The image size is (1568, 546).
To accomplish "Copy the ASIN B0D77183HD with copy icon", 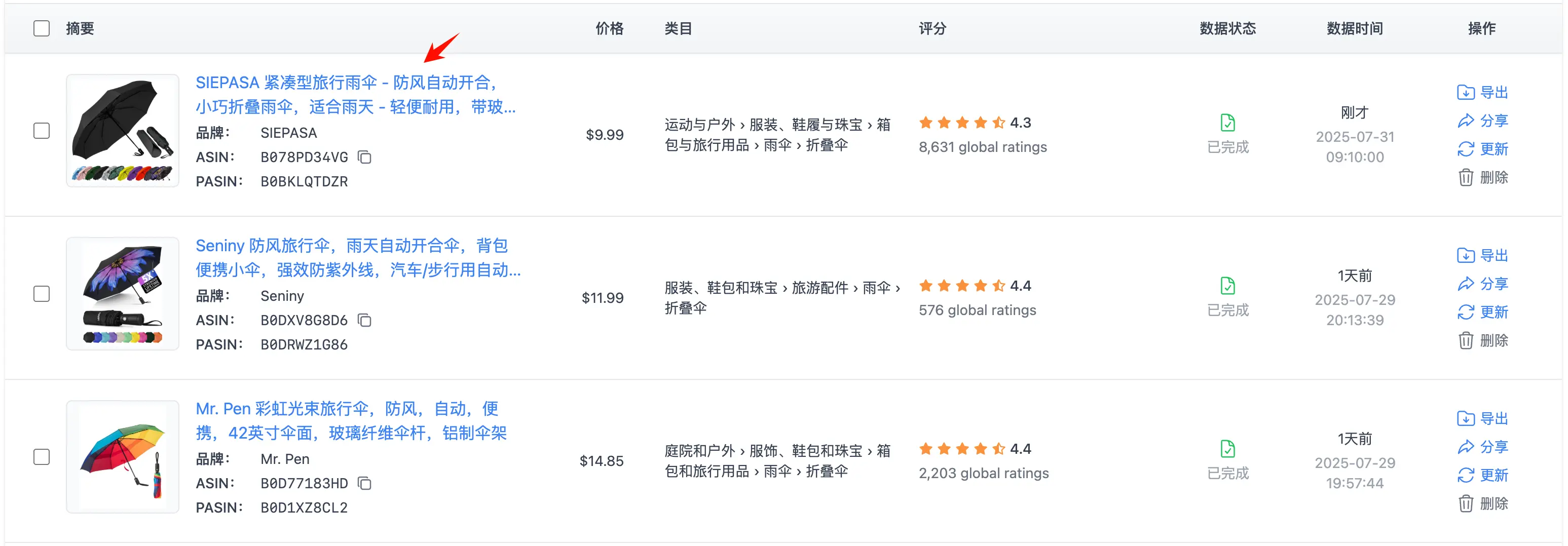I will pyautogui.click(x=364, y=483).
